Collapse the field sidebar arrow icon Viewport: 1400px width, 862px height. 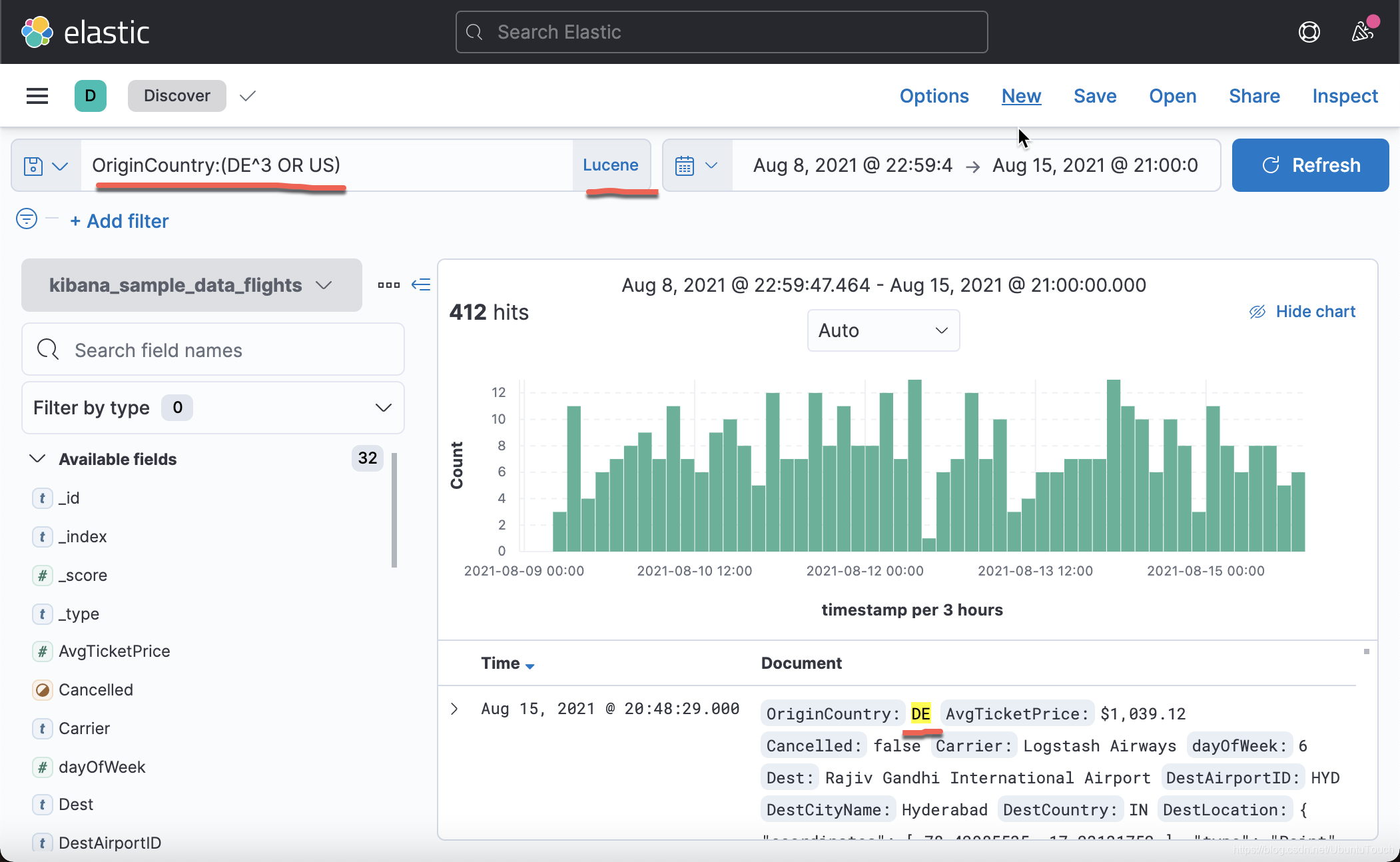[x=421, y=285]
